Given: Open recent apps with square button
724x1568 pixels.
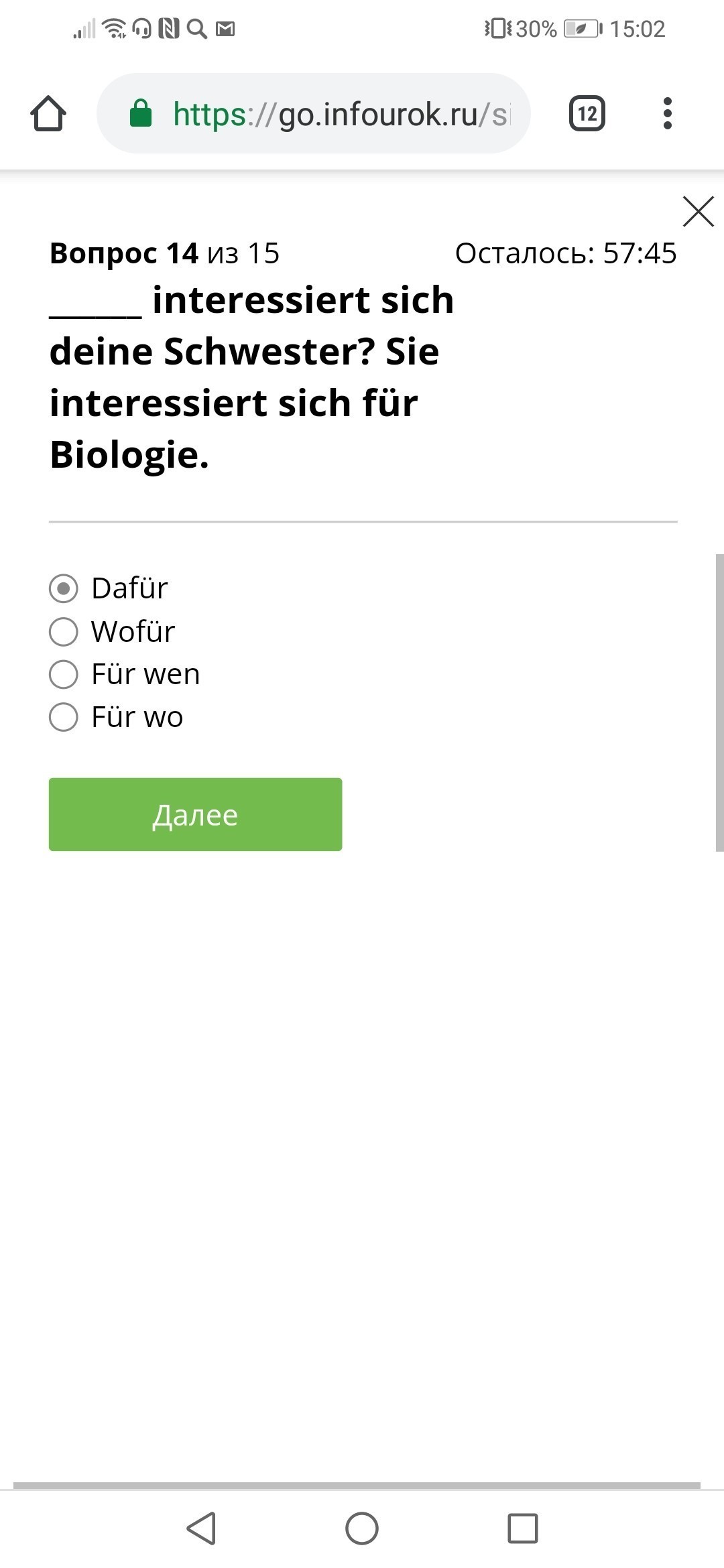Looking at the screenshot, I should click(x=523, y=1528).
